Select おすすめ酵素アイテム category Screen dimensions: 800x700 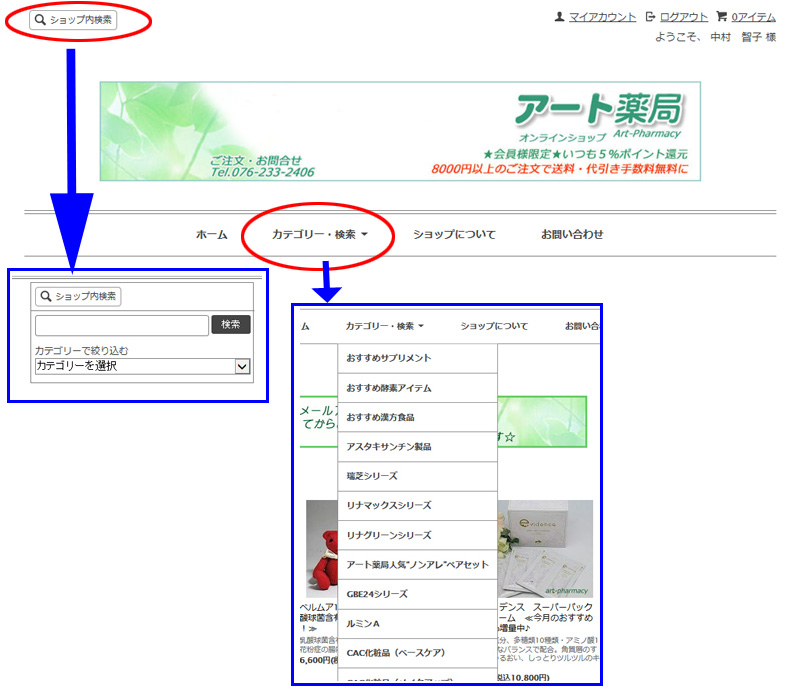(417, 388)
